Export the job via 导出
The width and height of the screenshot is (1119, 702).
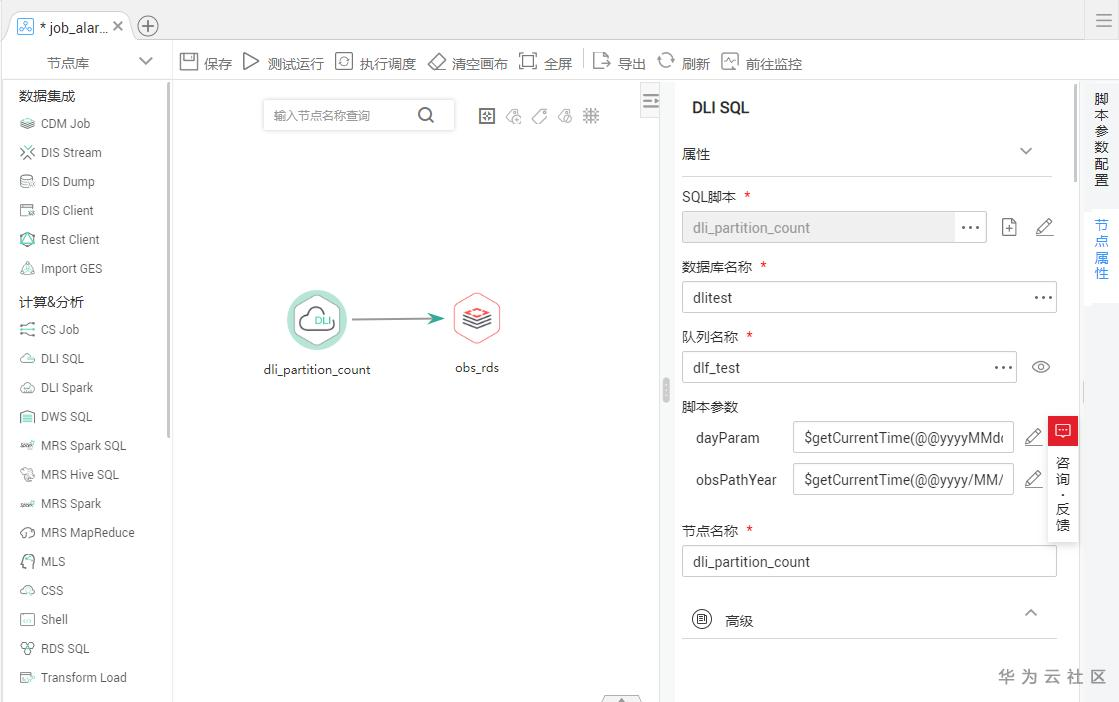(x=619, y=63)
